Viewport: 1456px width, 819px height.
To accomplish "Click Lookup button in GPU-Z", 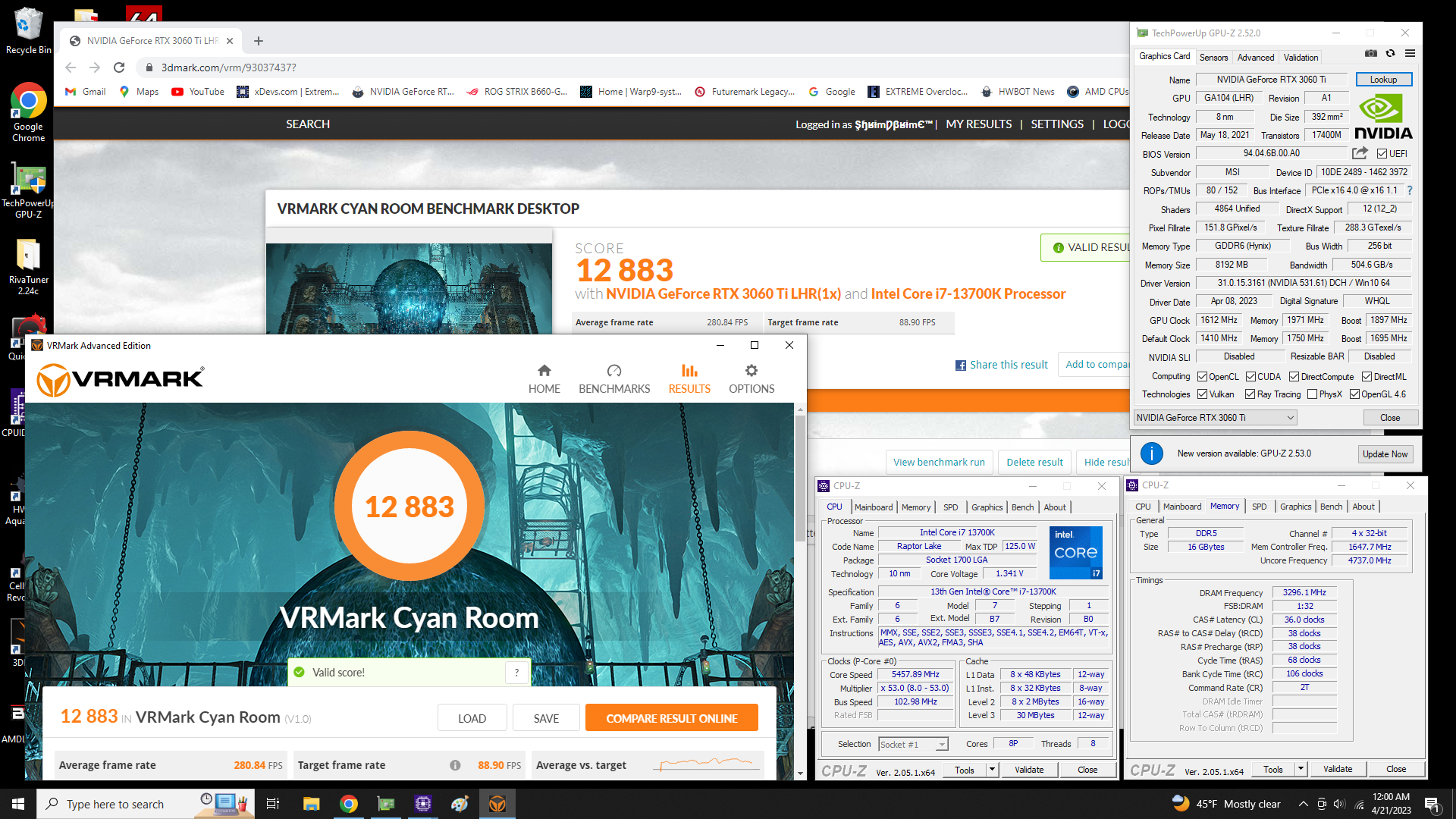I will tap(1383, 80).
